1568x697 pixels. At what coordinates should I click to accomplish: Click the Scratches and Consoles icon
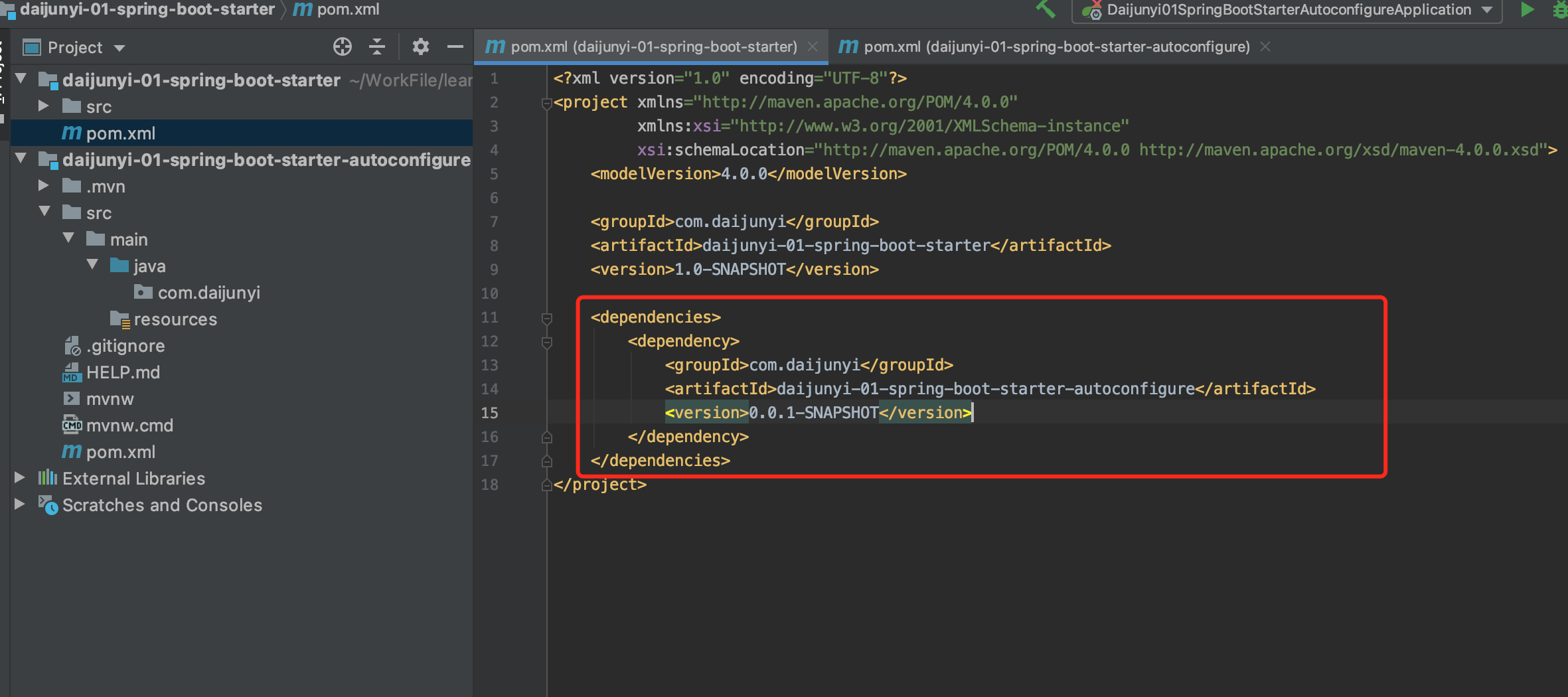tap(48, 505)
